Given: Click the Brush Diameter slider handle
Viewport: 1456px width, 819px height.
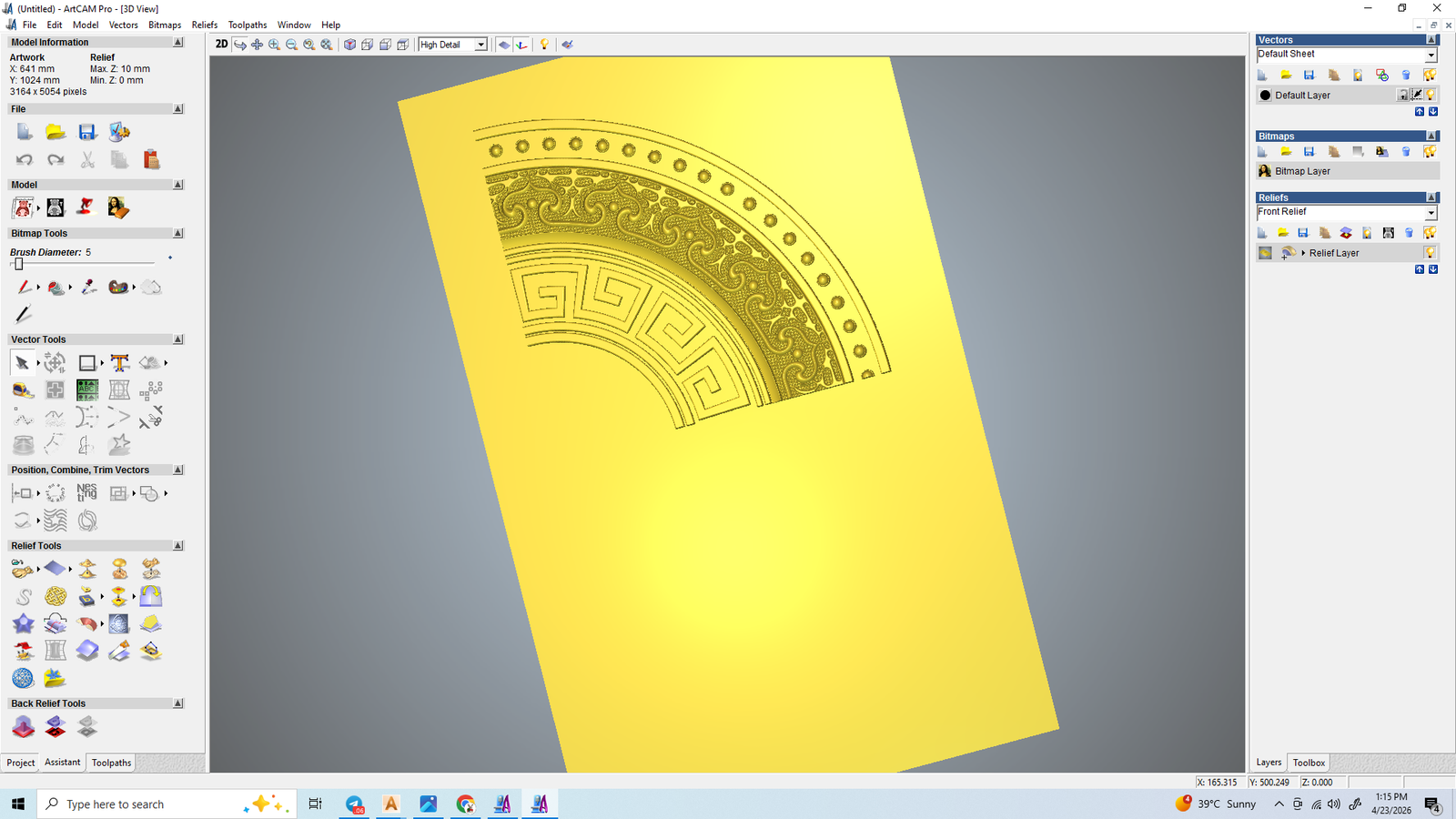Looking at the screenshot, I should coord(18,264).
